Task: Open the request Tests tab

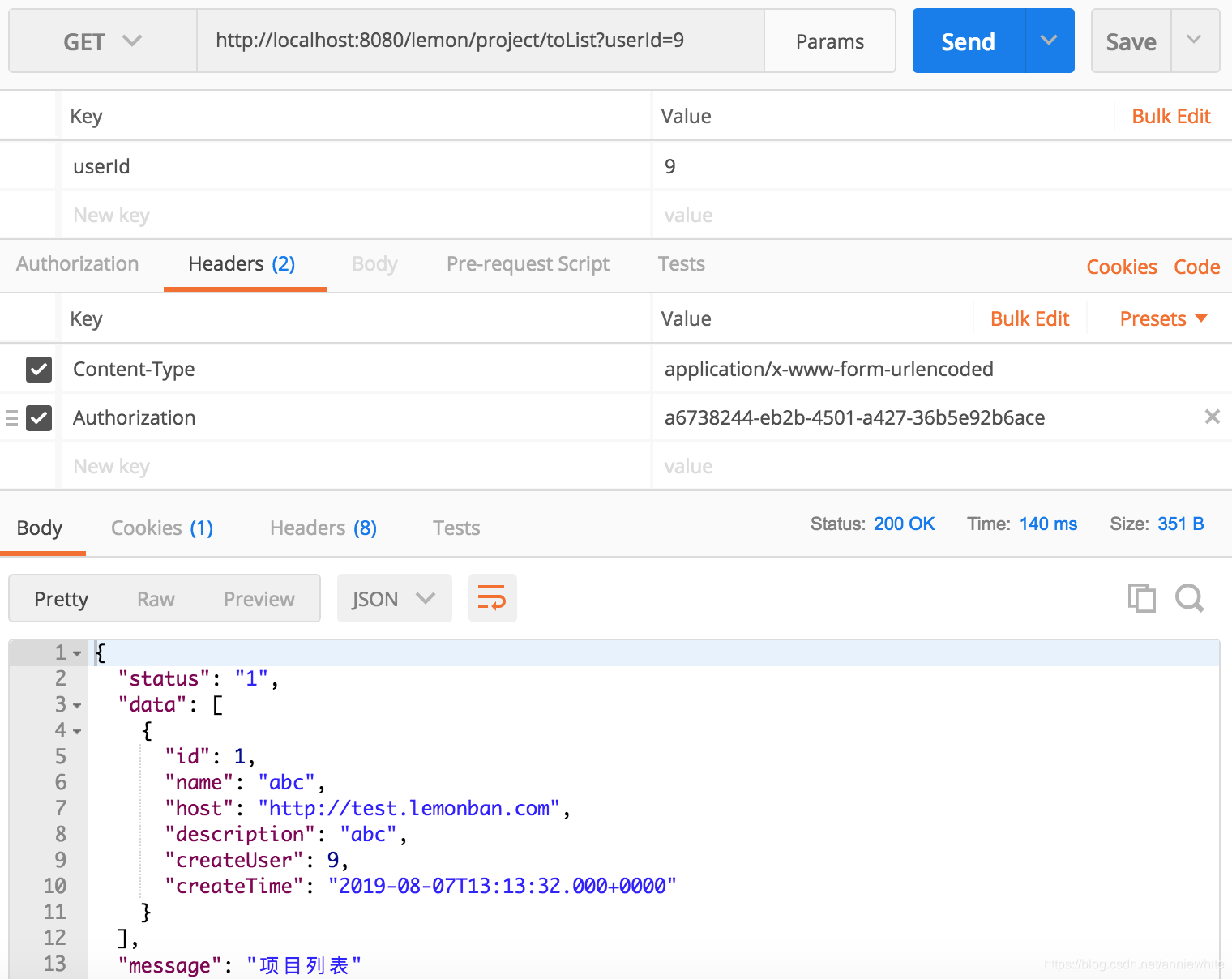Action: [682, 264]
